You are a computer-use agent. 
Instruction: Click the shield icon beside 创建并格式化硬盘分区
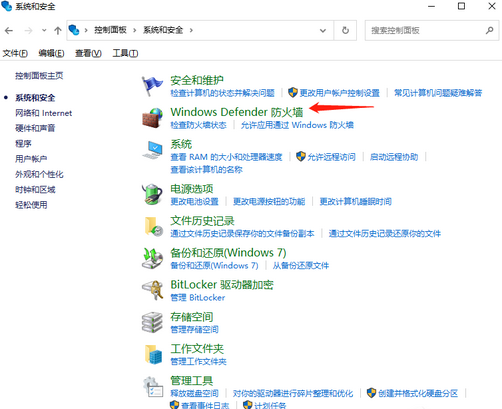click(371, 393)
